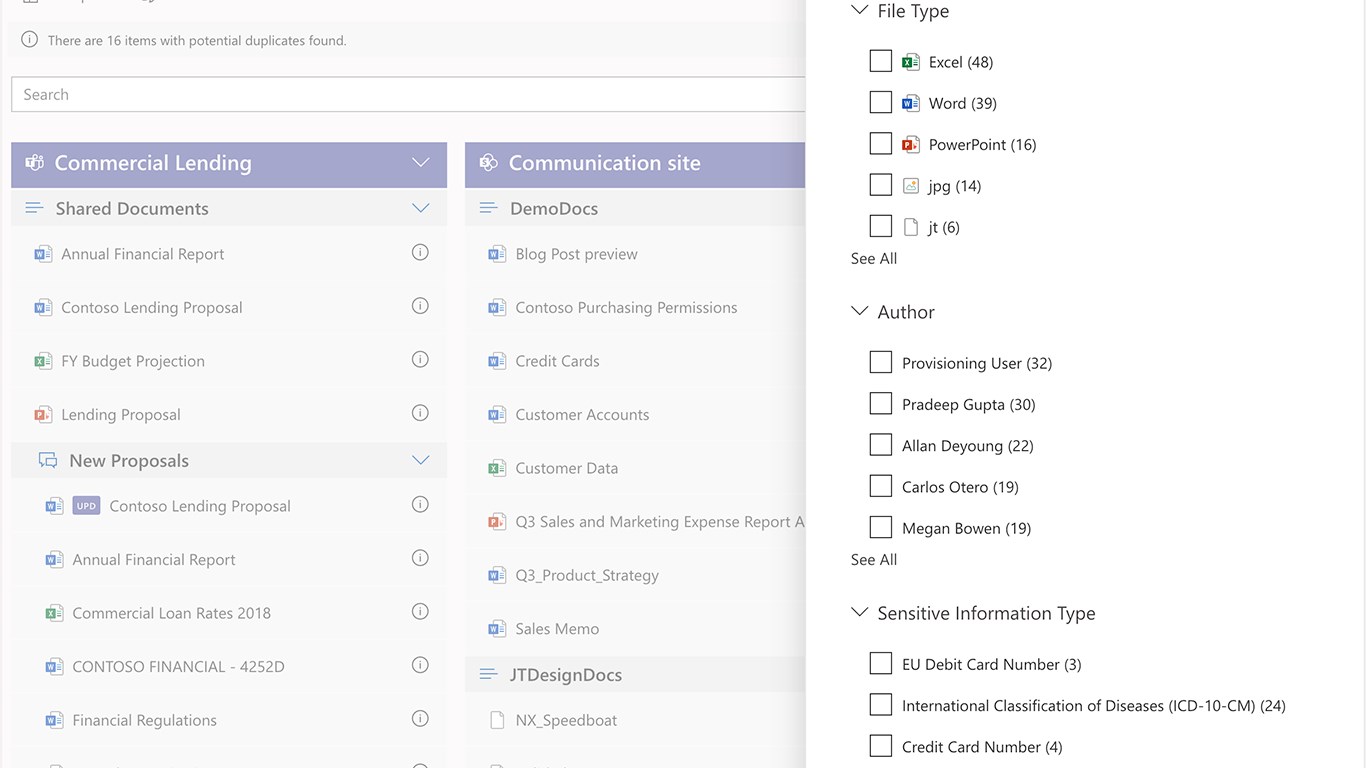Viewport: 1366px width, 768px height.
Task: Collapse the Commercial Lending group
Action: click(421, 163)
